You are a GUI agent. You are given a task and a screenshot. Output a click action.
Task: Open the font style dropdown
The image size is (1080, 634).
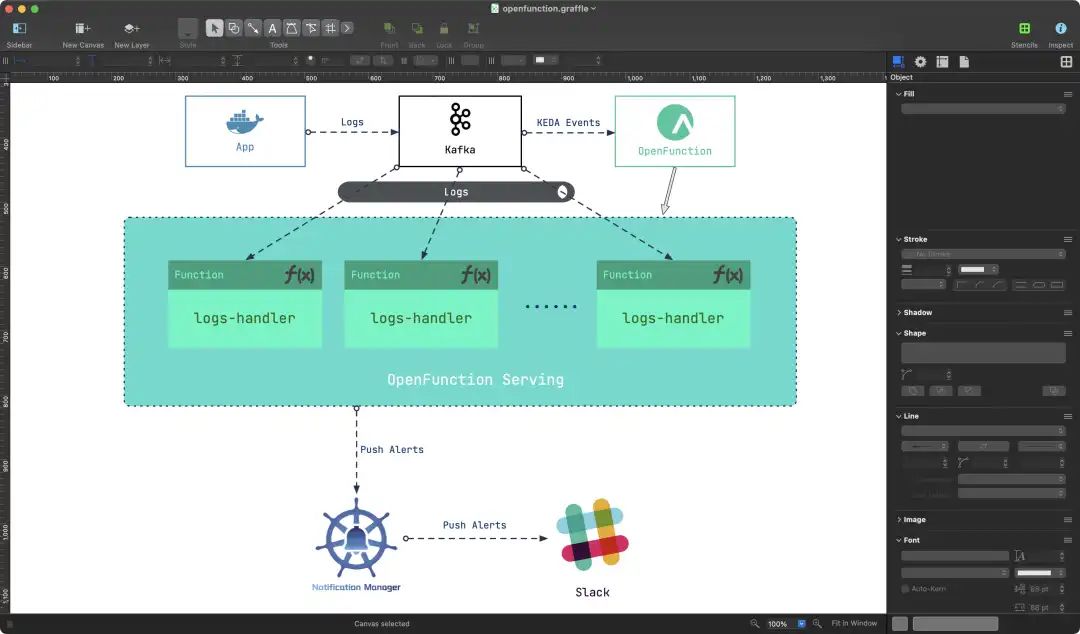pyautogui.click(x=953, y=573)
